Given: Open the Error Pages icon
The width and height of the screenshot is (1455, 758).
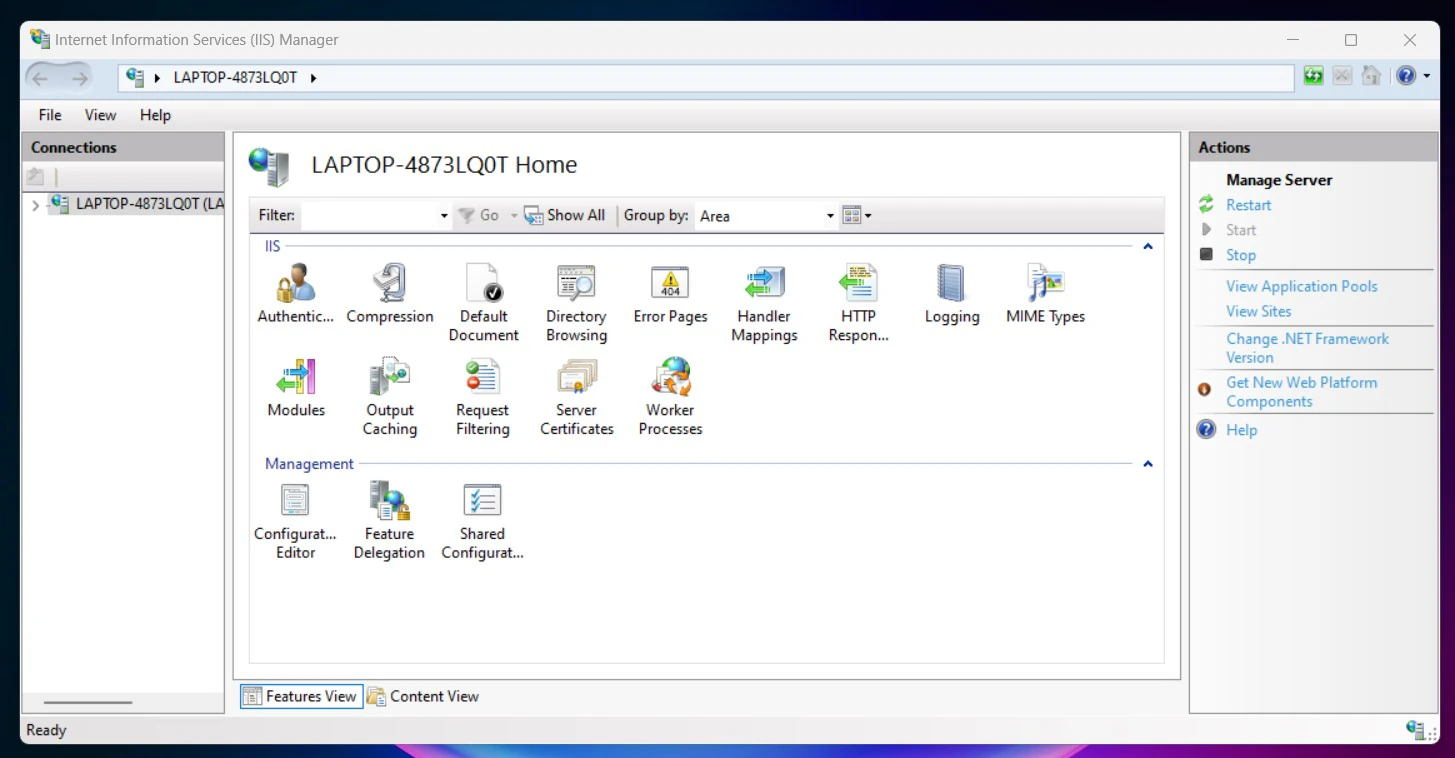Looking at the screenshot, I should [670, 294].
